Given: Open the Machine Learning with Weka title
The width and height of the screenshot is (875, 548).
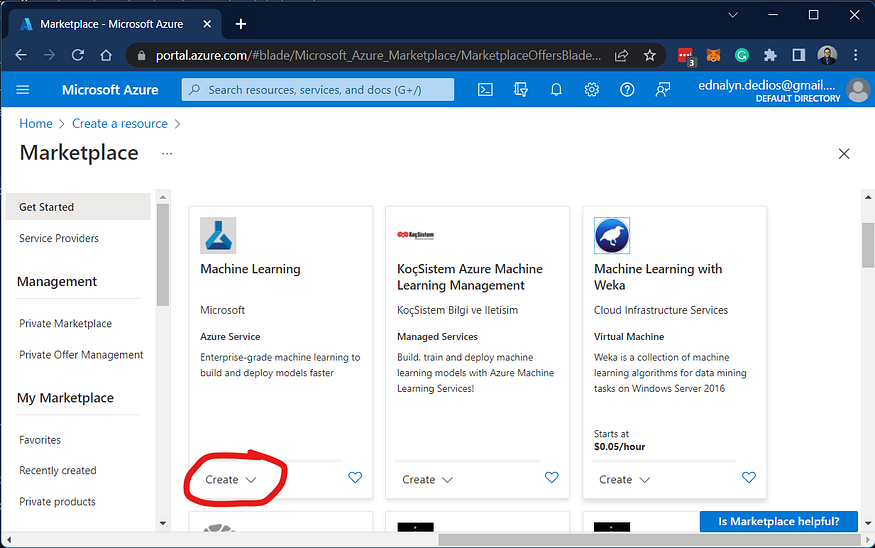Looking at the screenshot, I should point(658,277).
